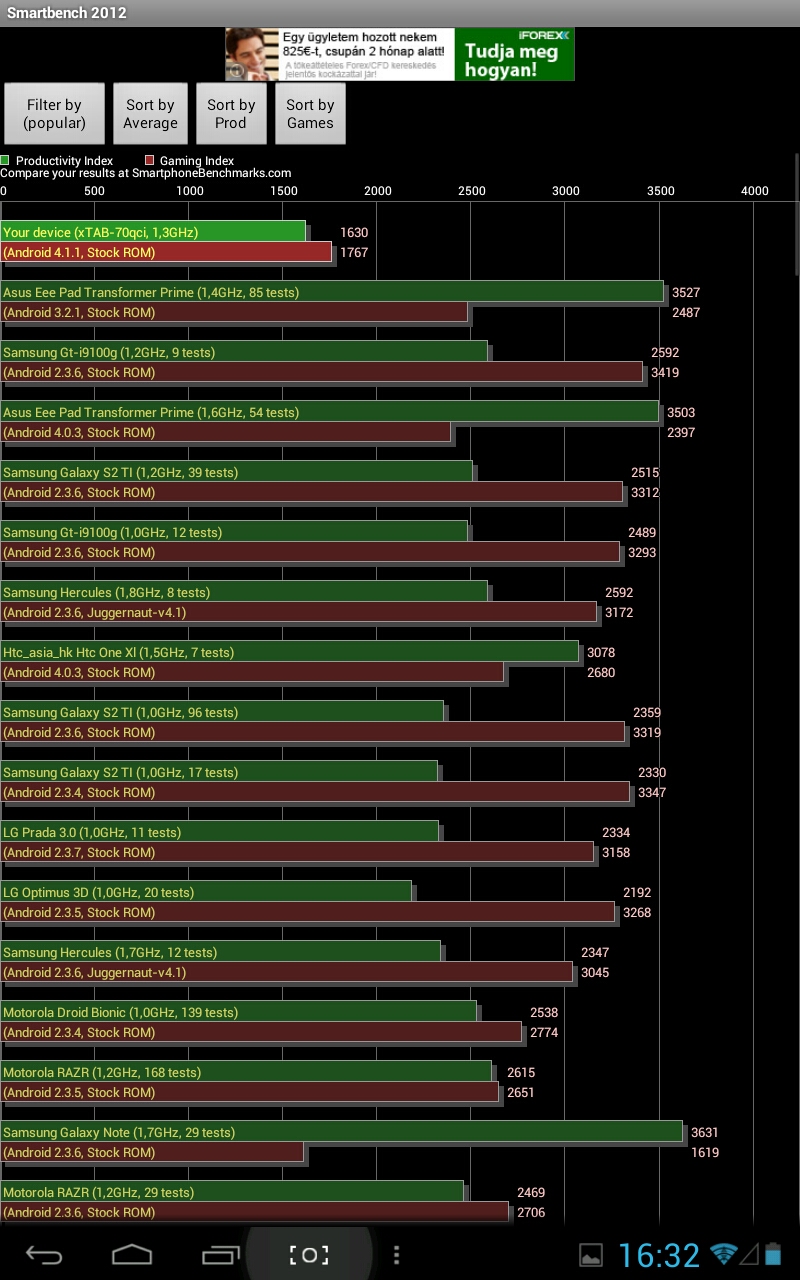Tap the Android back navigation icon
The width and height of the screenshot is (800, 1280).
click(44, 1255)
